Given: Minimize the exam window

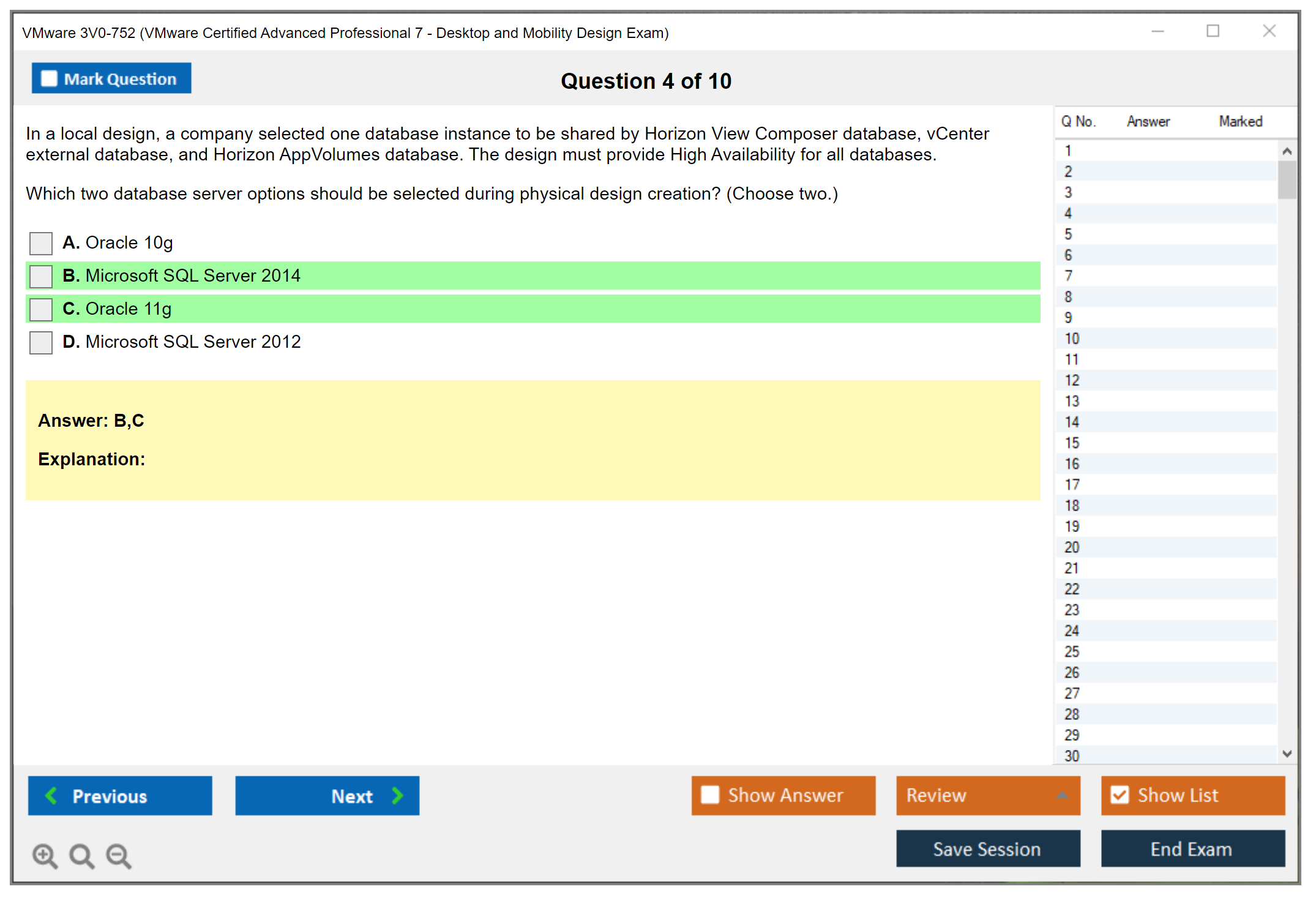Looking at the screenshot, I should 1157,31.
